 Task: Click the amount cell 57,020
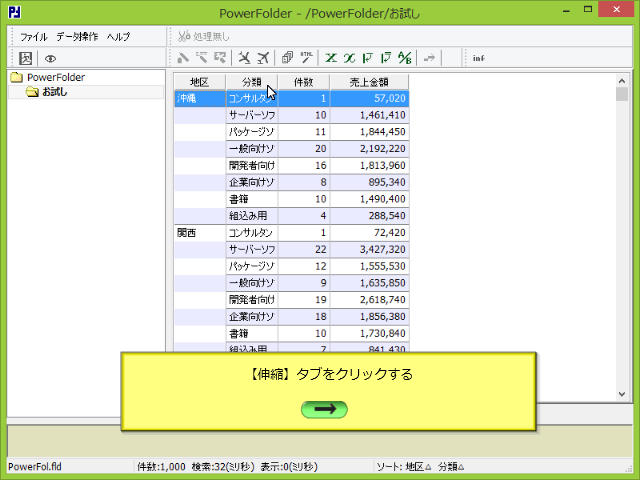pos(369,98)
